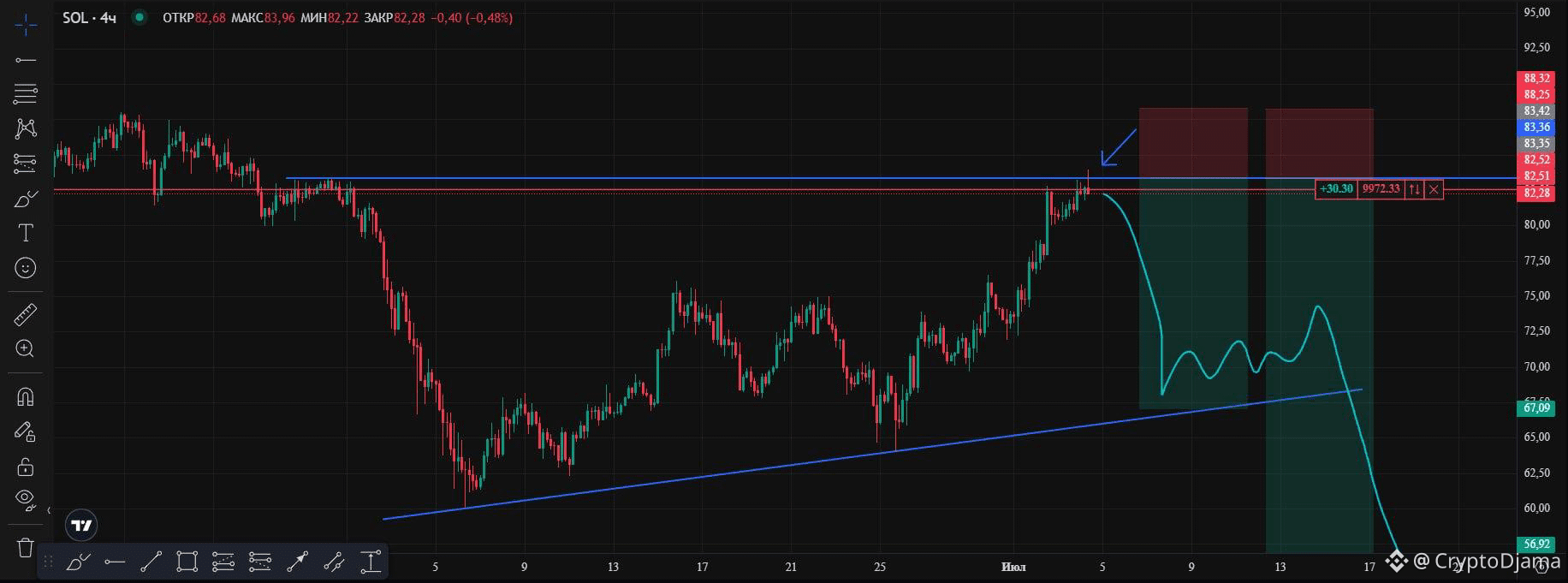Collapse the left drawing toolbar arrow
Viewport: 1568px width, 583px height.
[x=49, y=511]
